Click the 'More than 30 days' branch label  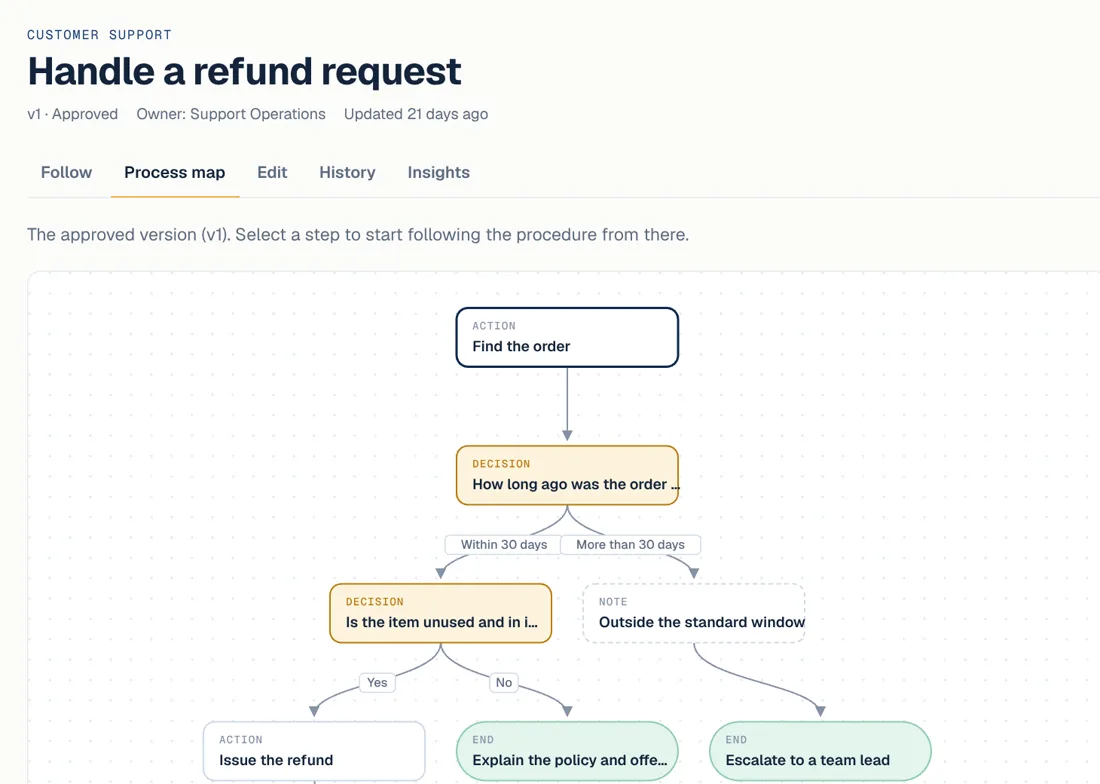[630, 545]
